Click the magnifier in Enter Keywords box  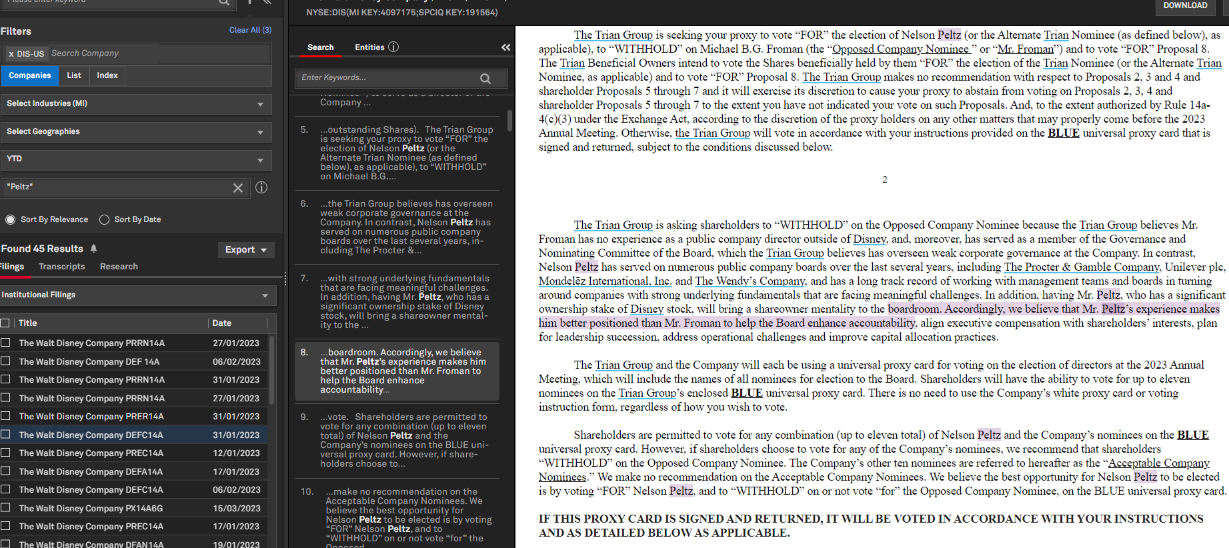click(x=486, y=78)
